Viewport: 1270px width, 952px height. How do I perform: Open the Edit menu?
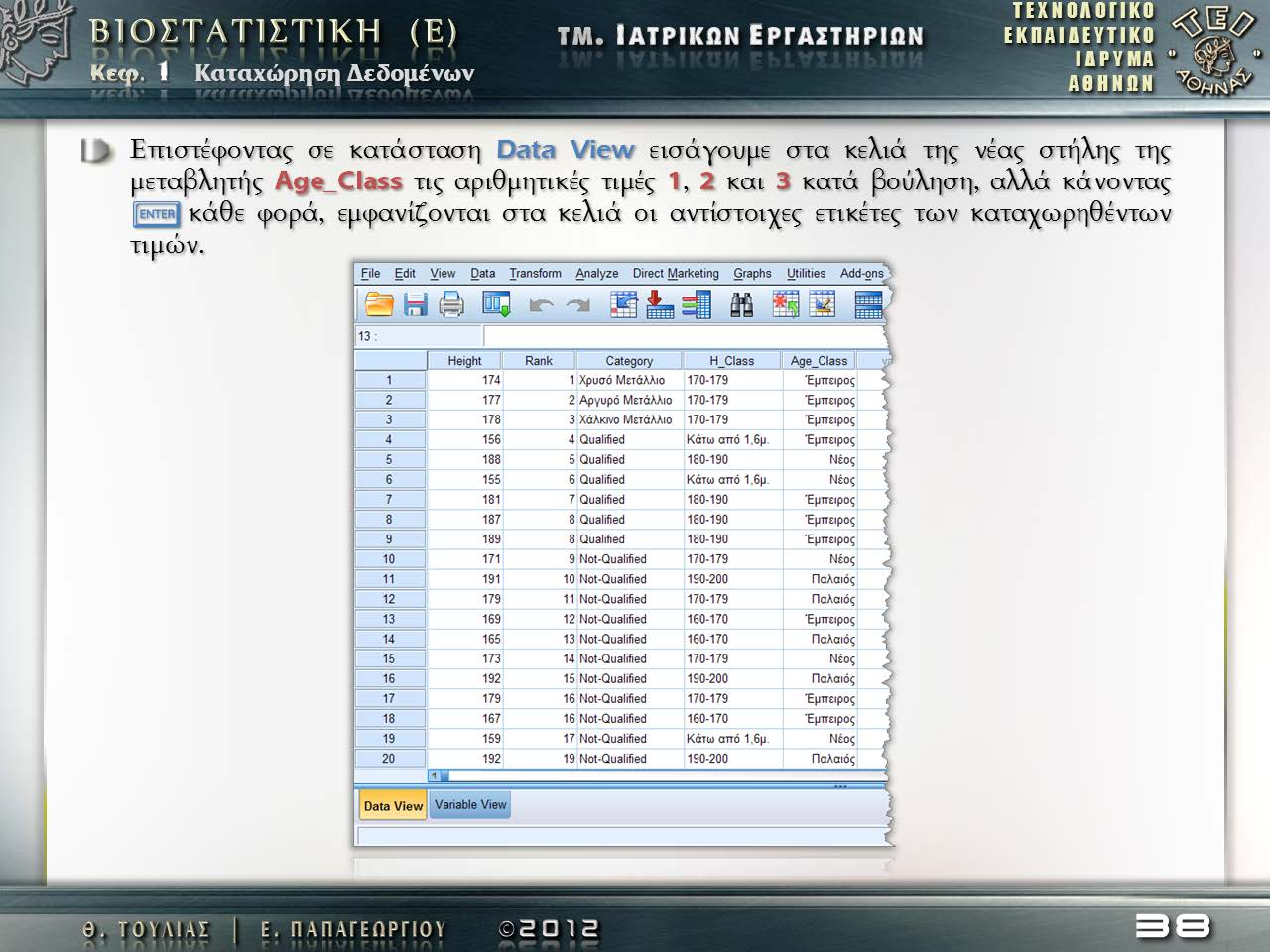click(405, 273)
